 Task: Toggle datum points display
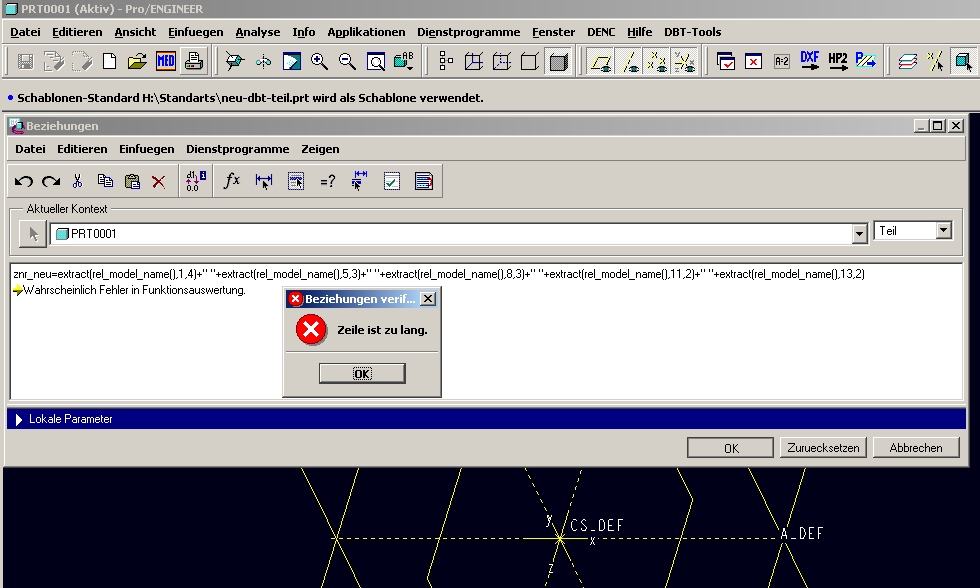pos(657,61)
